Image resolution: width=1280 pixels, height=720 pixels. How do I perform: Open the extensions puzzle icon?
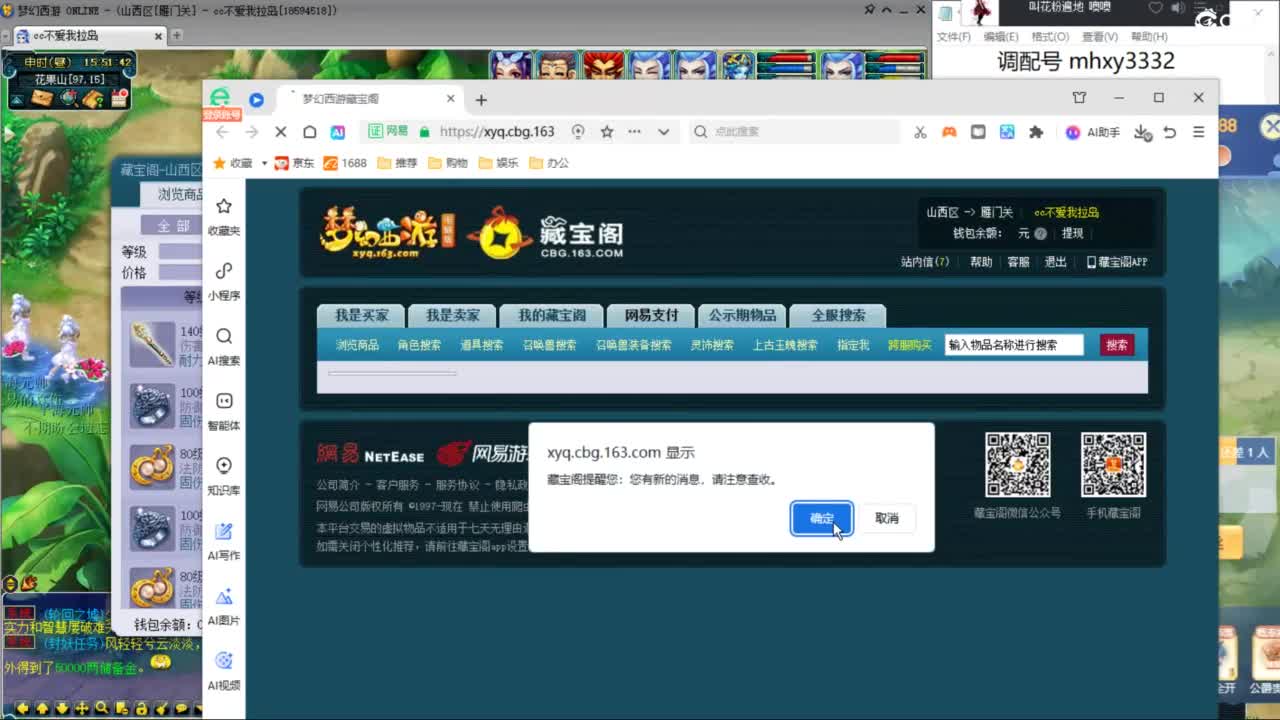tap(1036, 132)
